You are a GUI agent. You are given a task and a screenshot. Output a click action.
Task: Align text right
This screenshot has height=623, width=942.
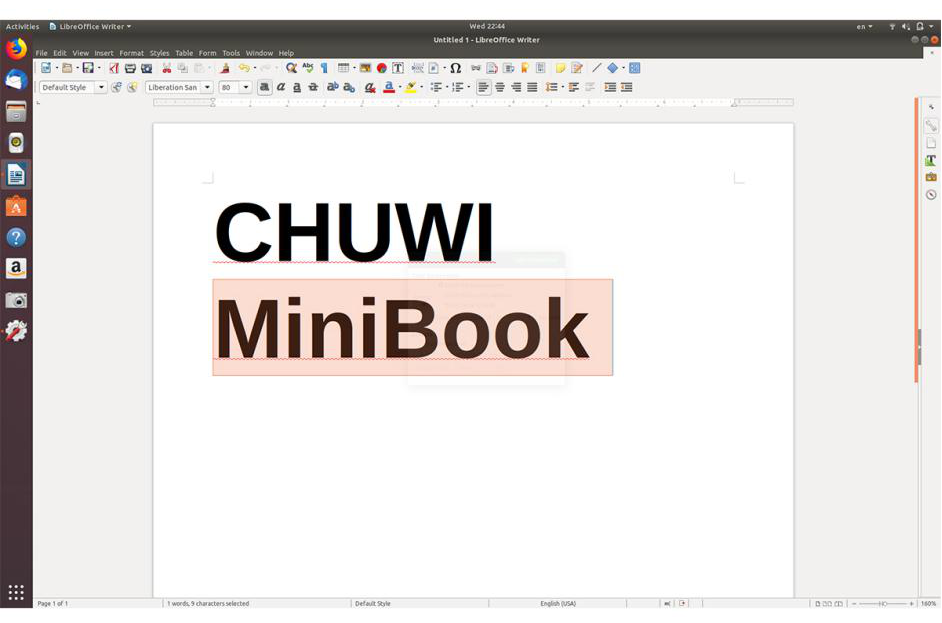click(516, 87)
